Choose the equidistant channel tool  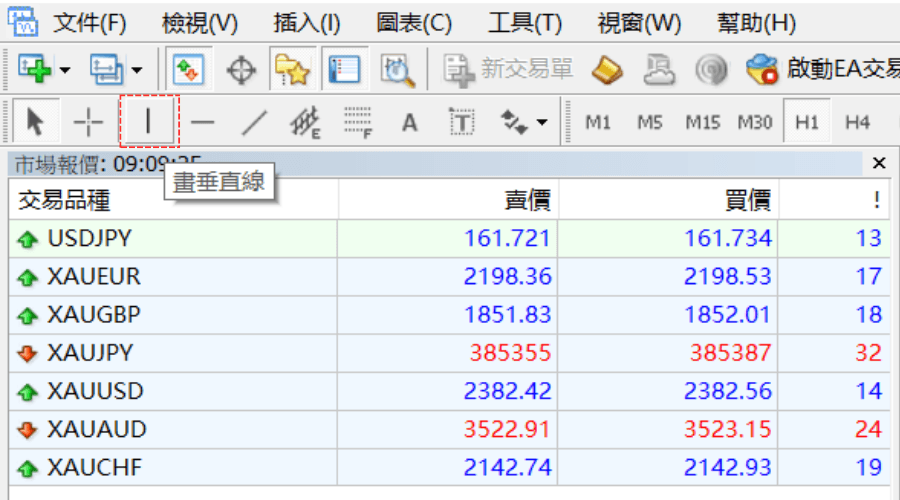(x=305, y=123)
